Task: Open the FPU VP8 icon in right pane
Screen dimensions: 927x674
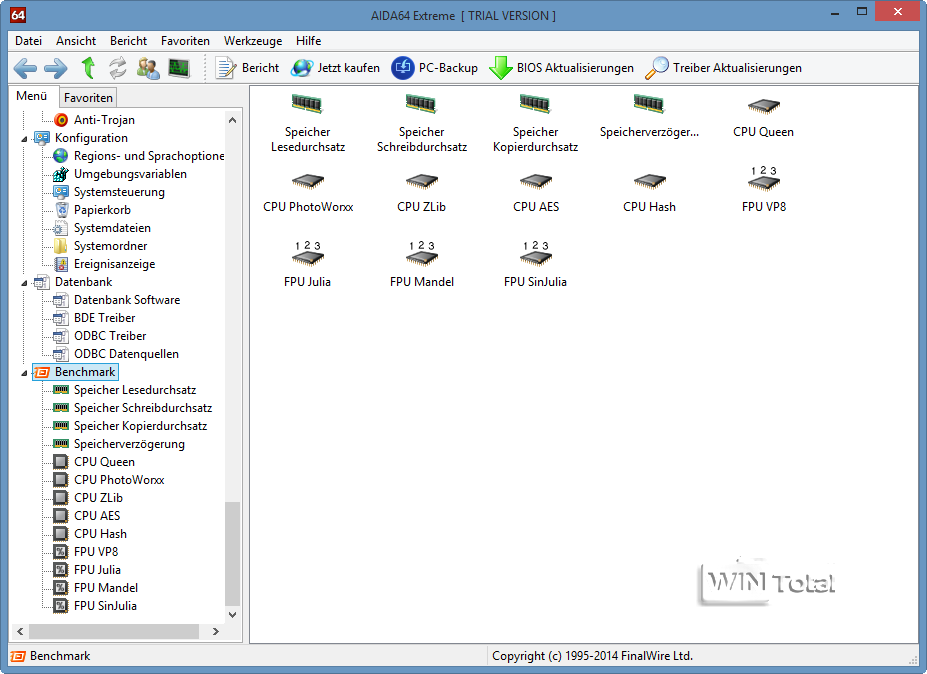Action: click(x=763, y=178)
